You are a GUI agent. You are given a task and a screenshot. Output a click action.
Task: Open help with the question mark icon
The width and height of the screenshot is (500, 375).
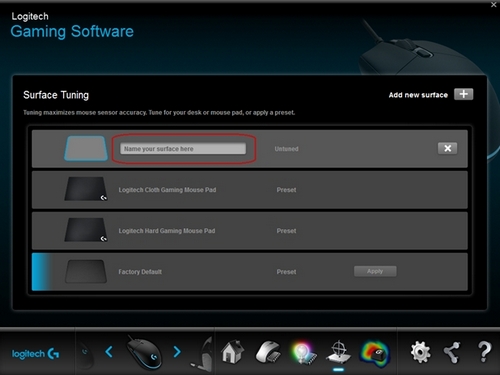point(484,352)
